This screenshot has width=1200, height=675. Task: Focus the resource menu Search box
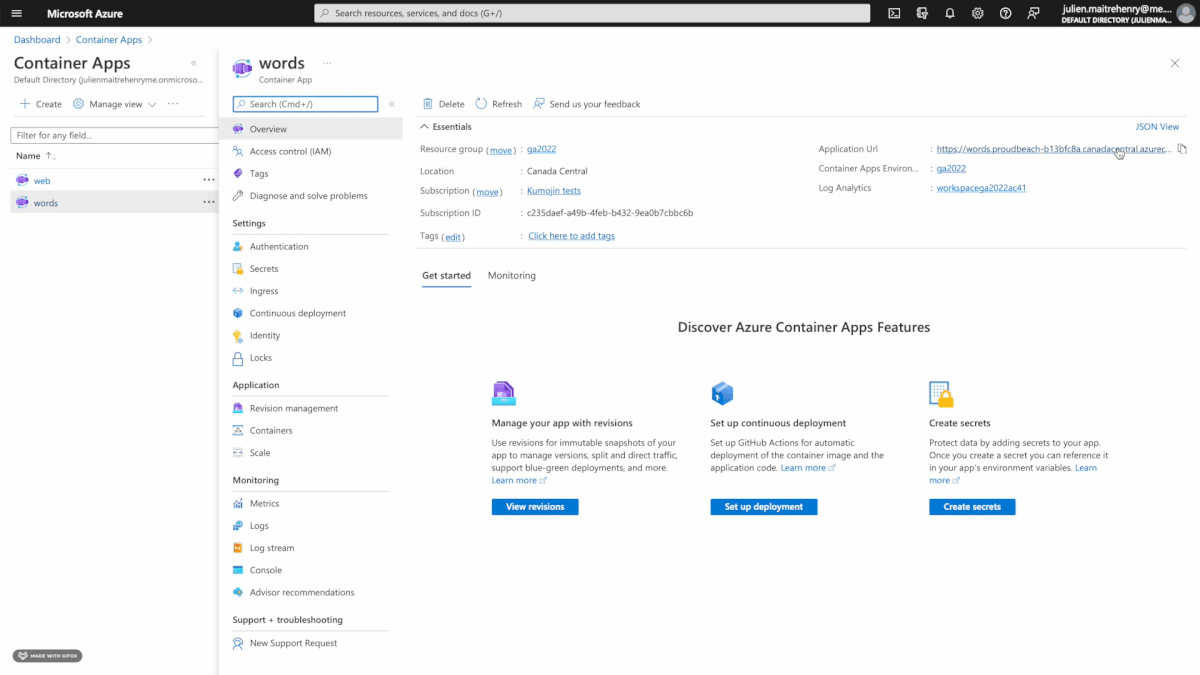click(x=305, y=104)
